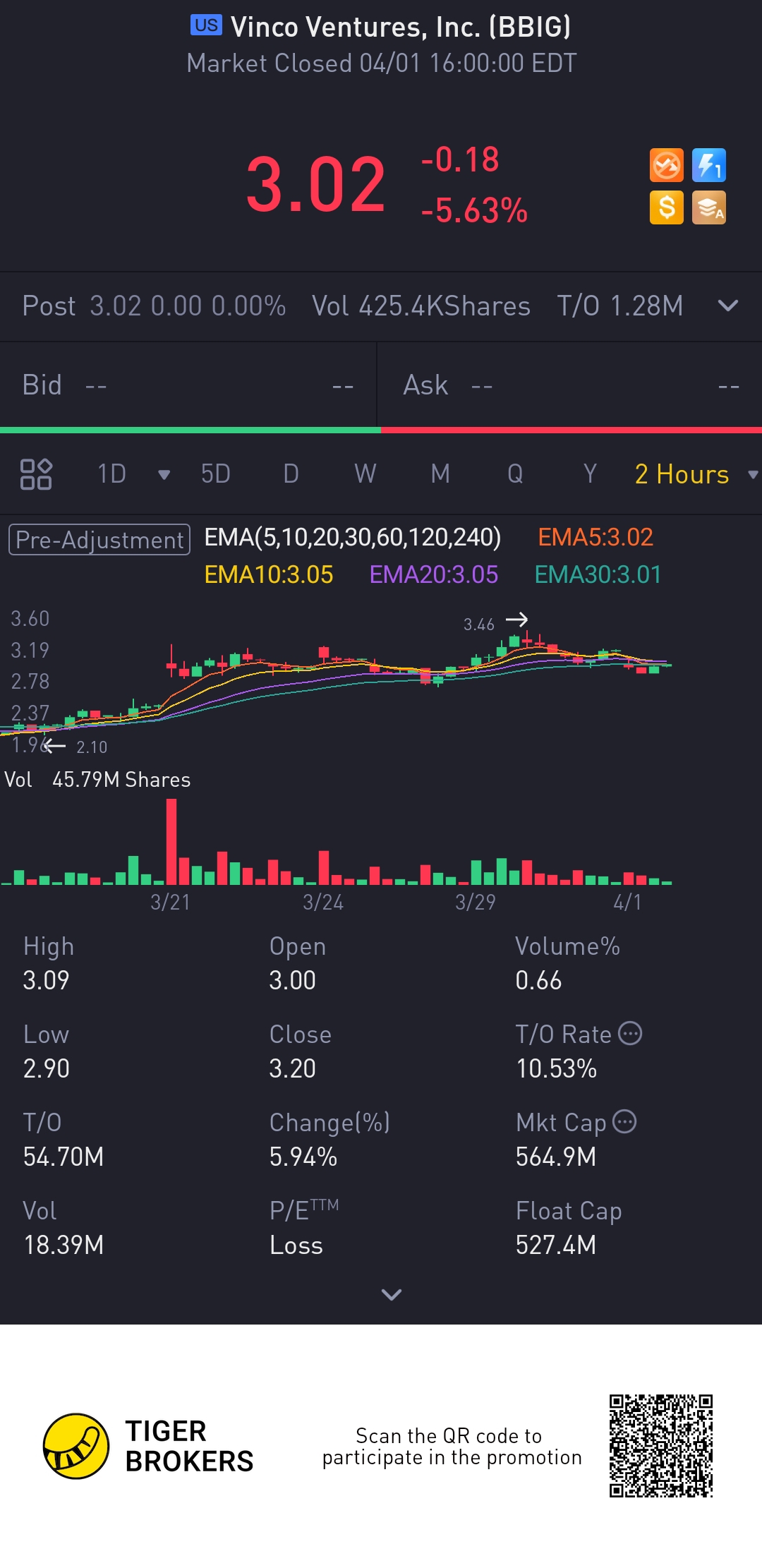The width and height of the screenshot is (762, 1568).
Task: Tap the Vinco Ventures, Inc. (BBIG) title
Action: 401,27
